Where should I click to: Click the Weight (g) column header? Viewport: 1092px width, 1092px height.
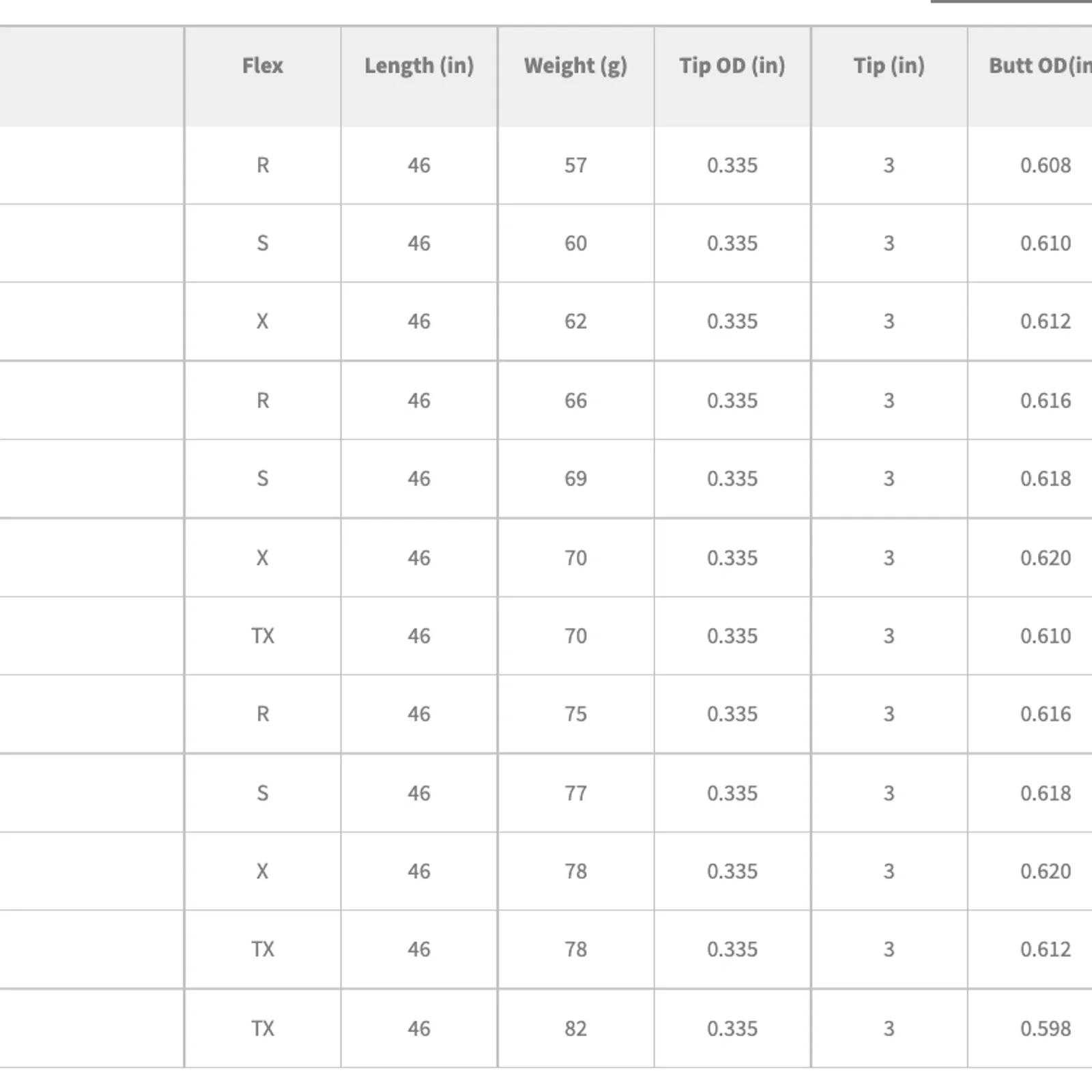575,66
